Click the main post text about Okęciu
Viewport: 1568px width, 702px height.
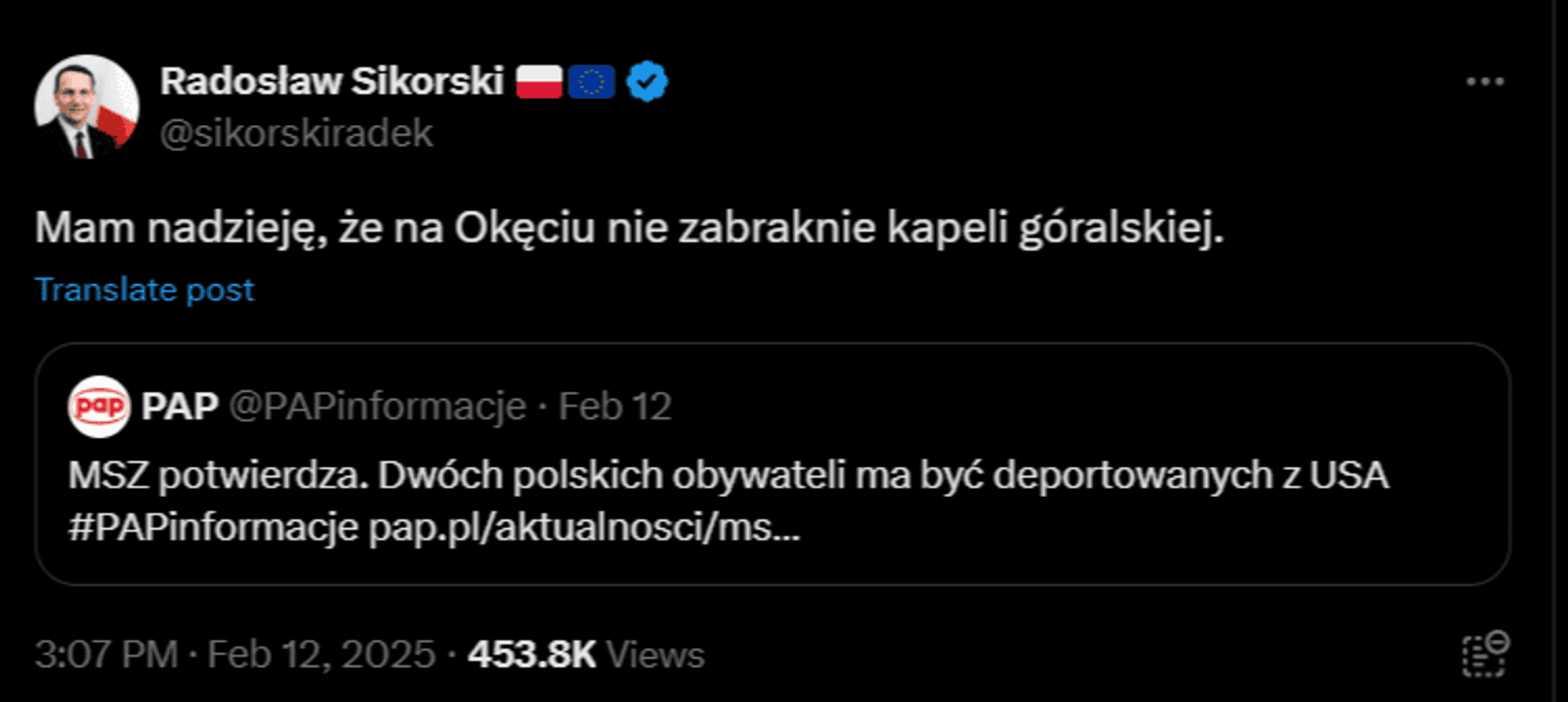tap(629, 228)
